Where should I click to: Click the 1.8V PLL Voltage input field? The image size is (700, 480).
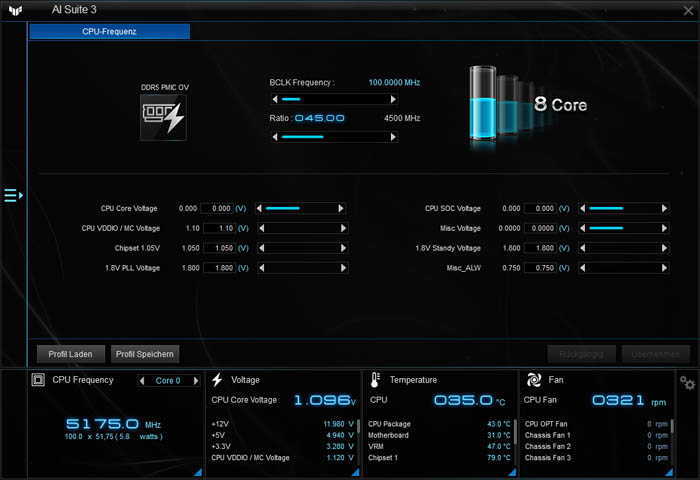pos(219,268)
